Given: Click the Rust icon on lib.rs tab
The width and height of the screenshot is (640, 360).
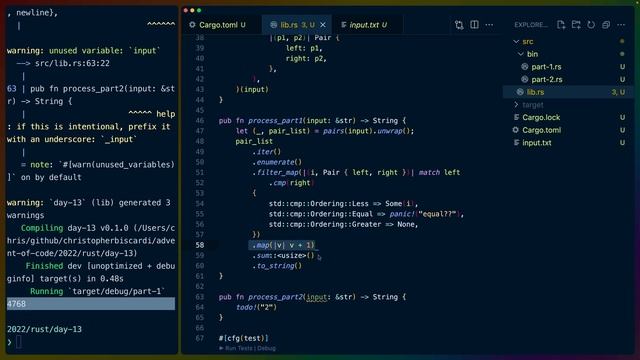Looking at the screenshot, I should pyautogui.click(x=273, y=25).
